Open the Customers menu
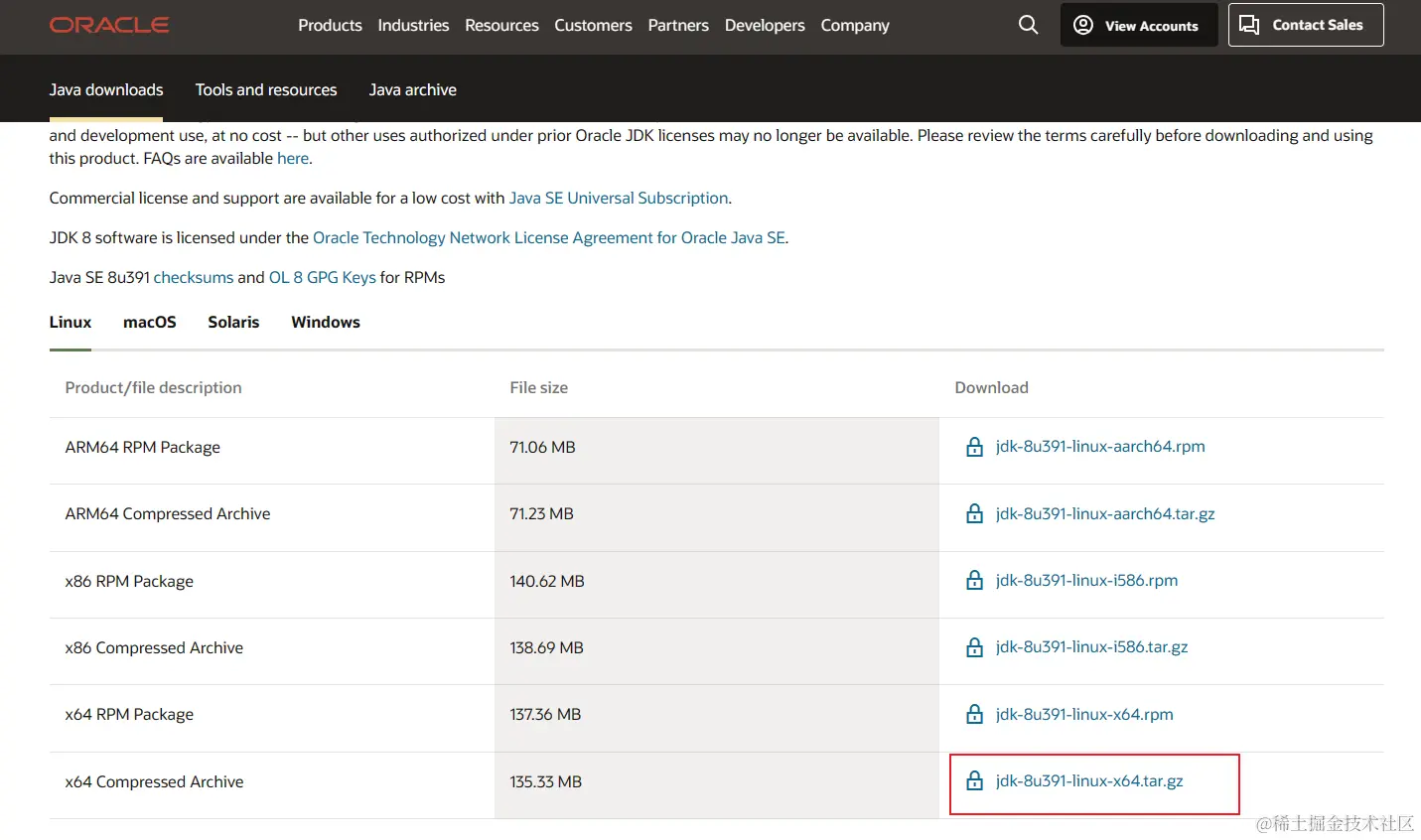Image resolution: width=1421 pixels, height=840 pixels. pyautogui.click(x=593, y=25)
